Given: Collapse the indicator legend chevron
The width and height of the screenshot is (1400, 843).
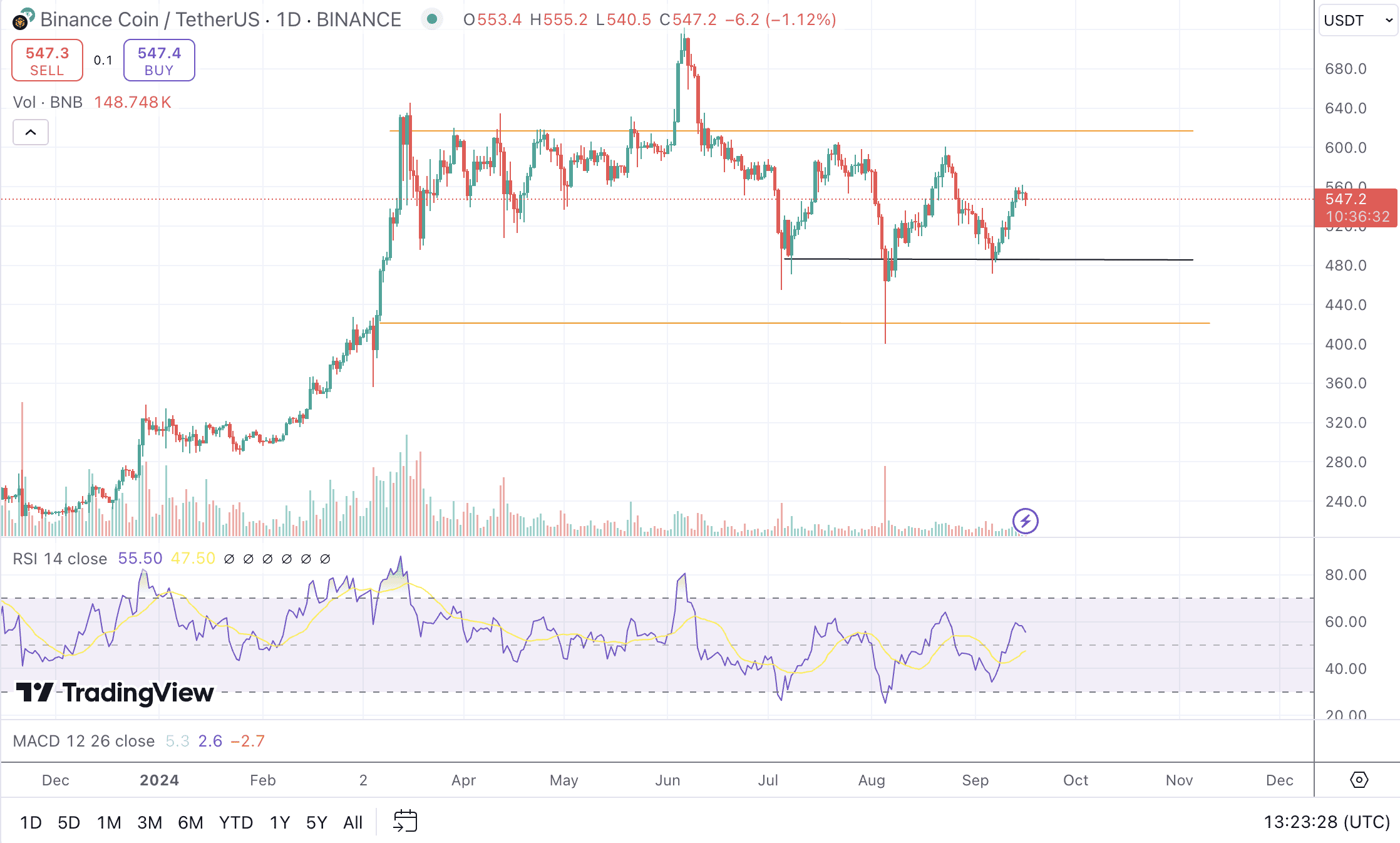Looking at the screenshot, I should (31, 132).
